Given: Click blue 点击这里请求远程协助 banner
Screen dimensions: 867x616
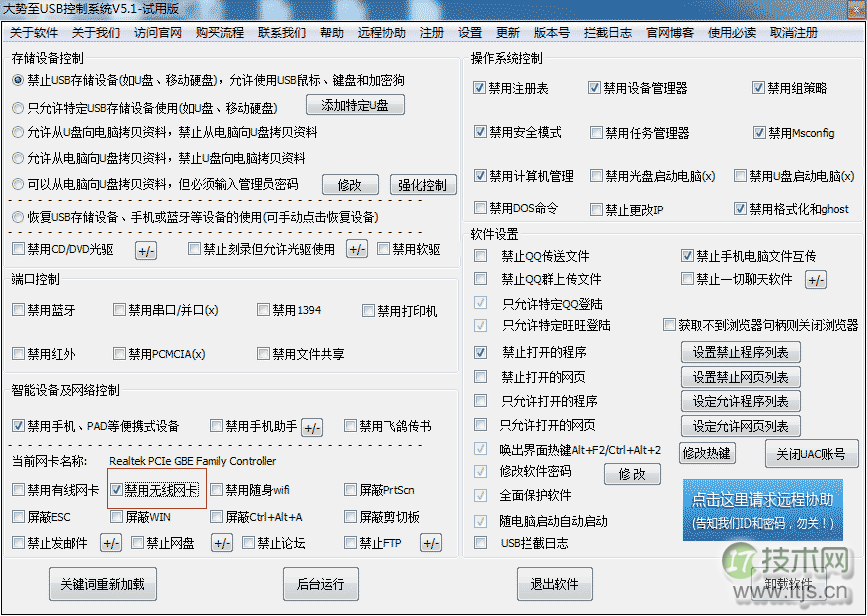Looking at the screenshot, I should (x=762, y=511).
